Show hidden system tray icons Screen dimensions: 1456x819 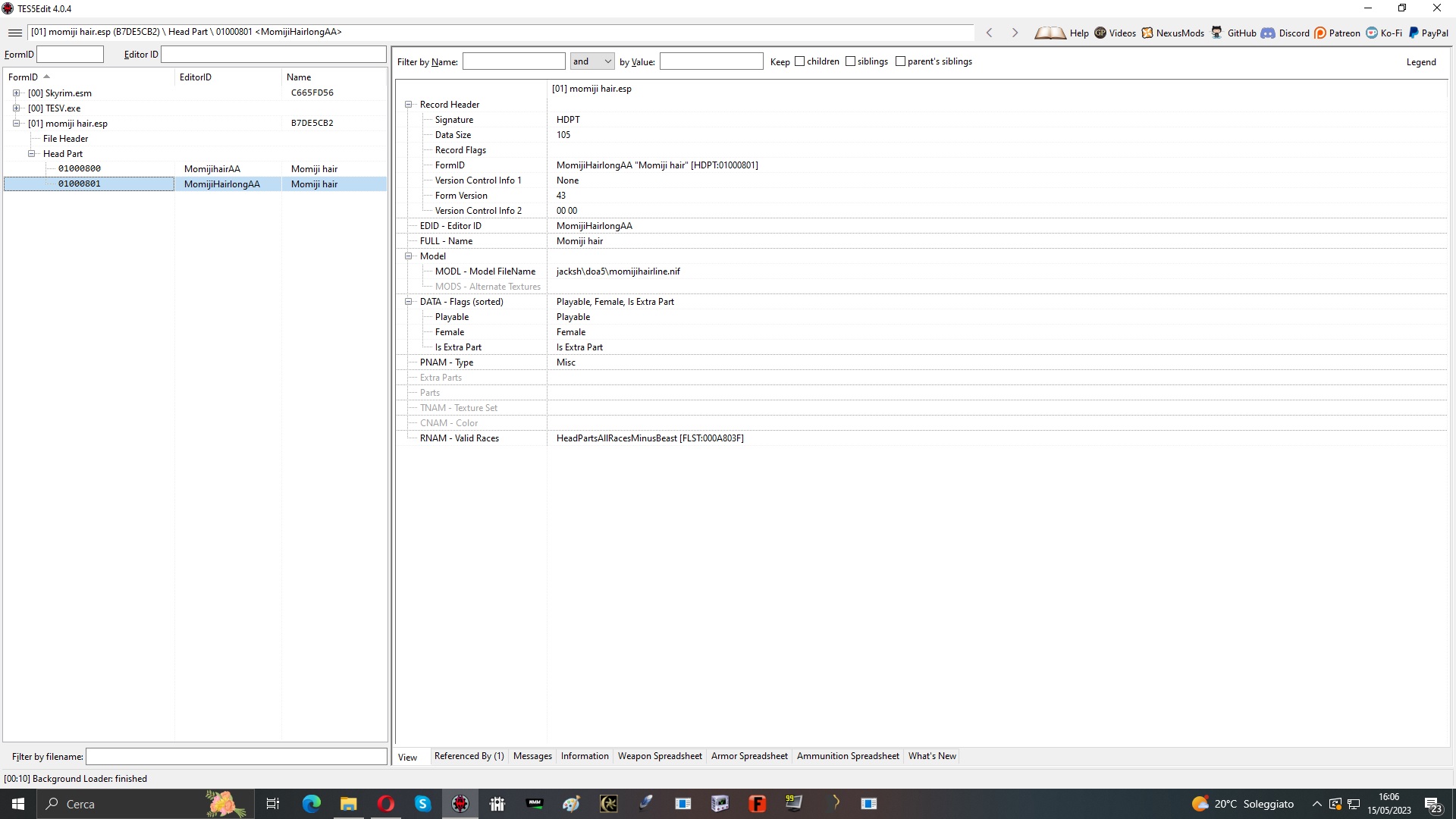coord(1316,804)
